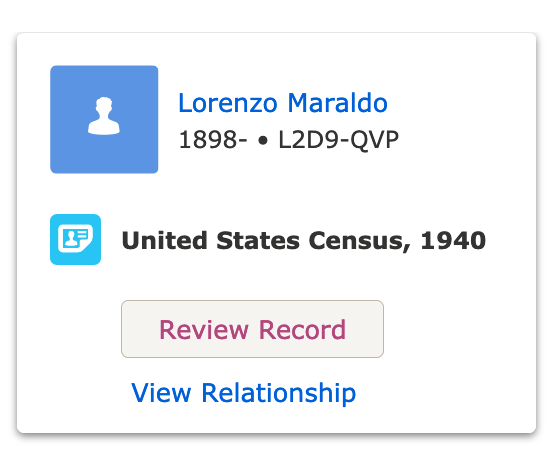Select the person ID L2D9-QVP
The width and height of the screenshot is (552, 452).
click(338, 140)
